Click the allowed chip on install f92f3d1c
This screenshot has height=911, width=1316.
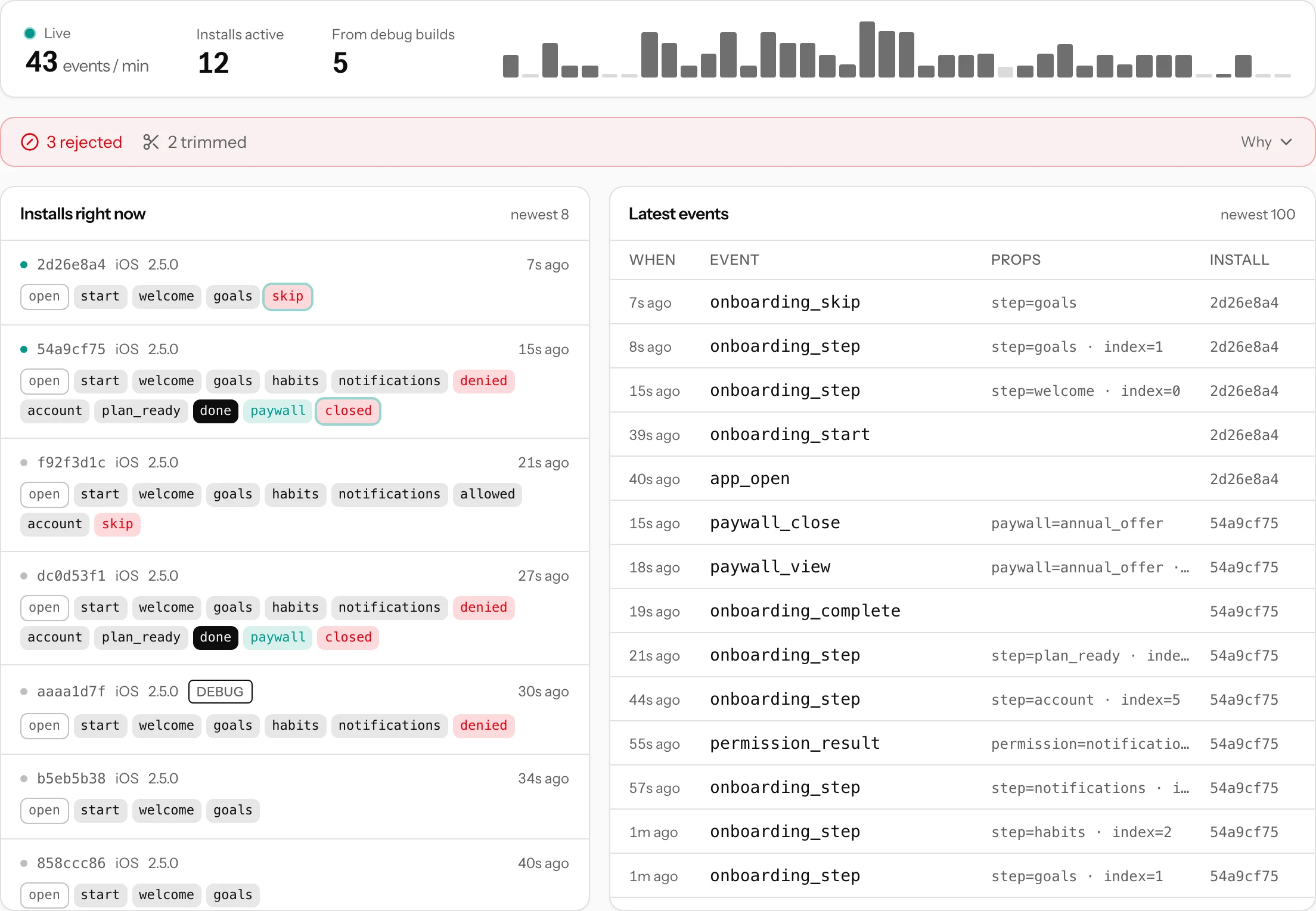pos(488,494)
